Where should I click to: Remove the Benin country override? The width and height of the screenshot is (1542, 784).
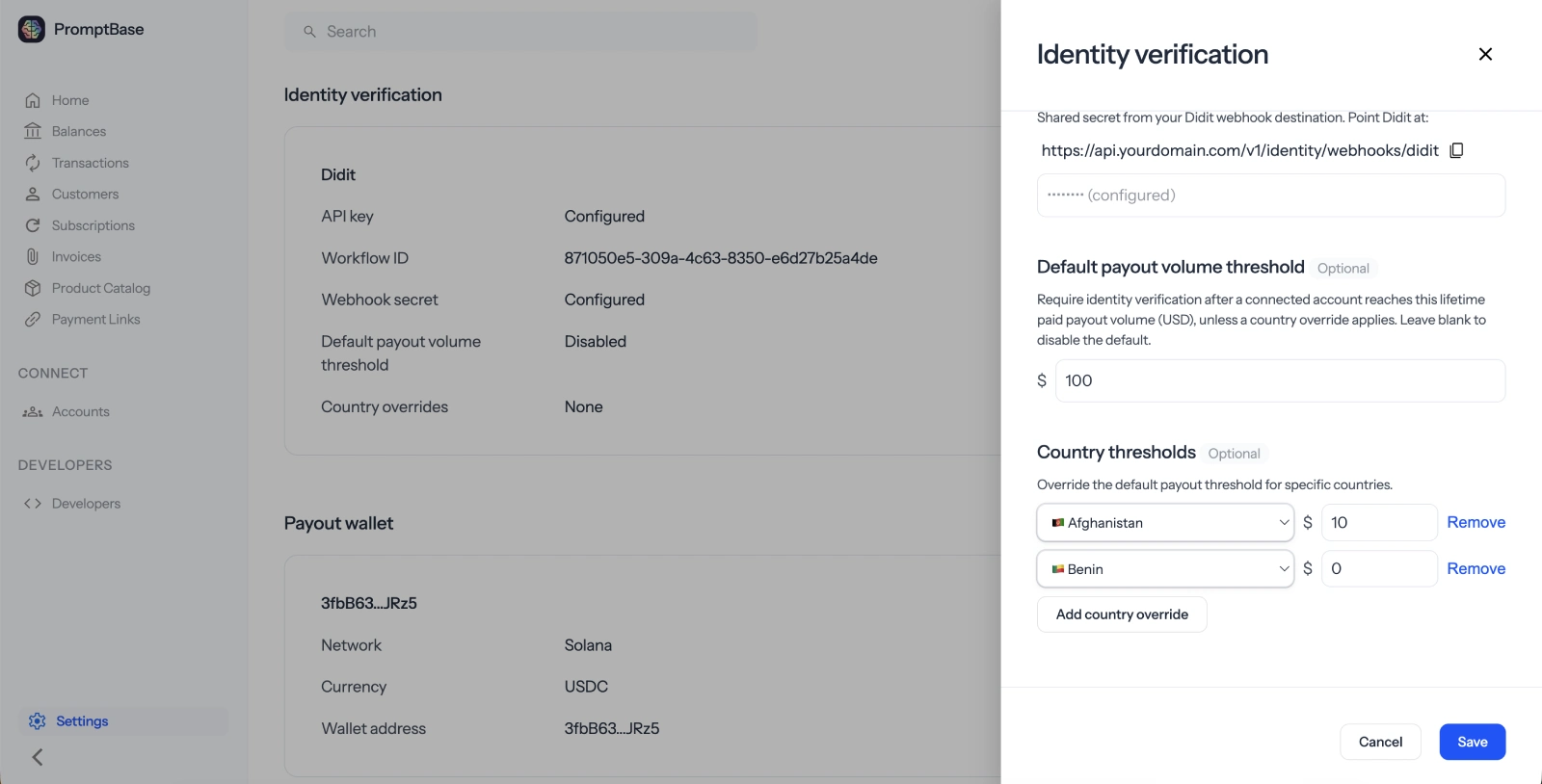pos(1476,568)
